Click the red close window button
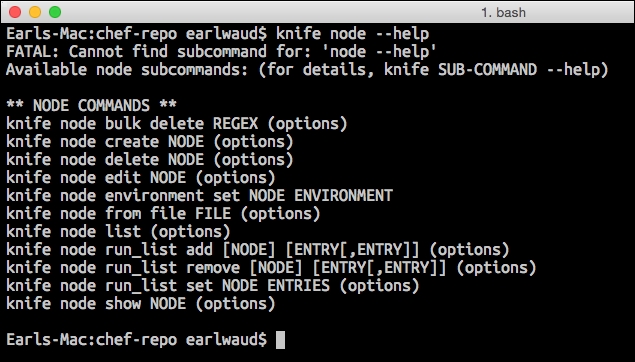 pyautogui.click(x=15, y=12)
